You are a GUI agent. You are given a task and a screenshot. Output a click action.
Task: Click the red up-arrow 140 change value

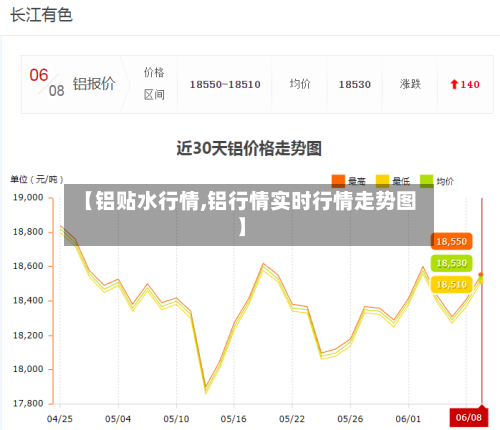465,84
